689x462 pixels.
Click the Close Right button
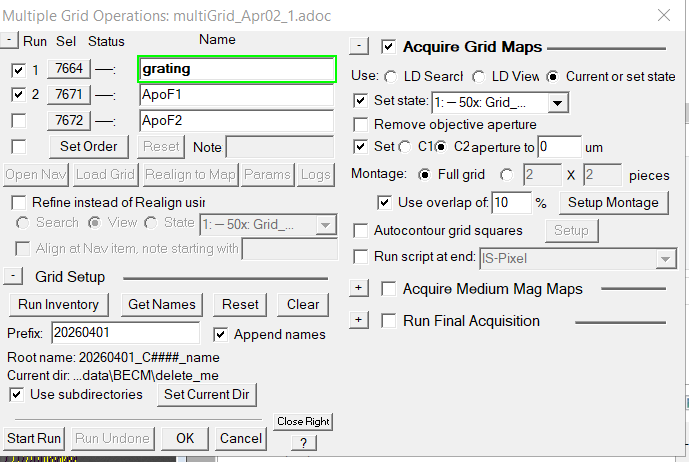(303, 422)
